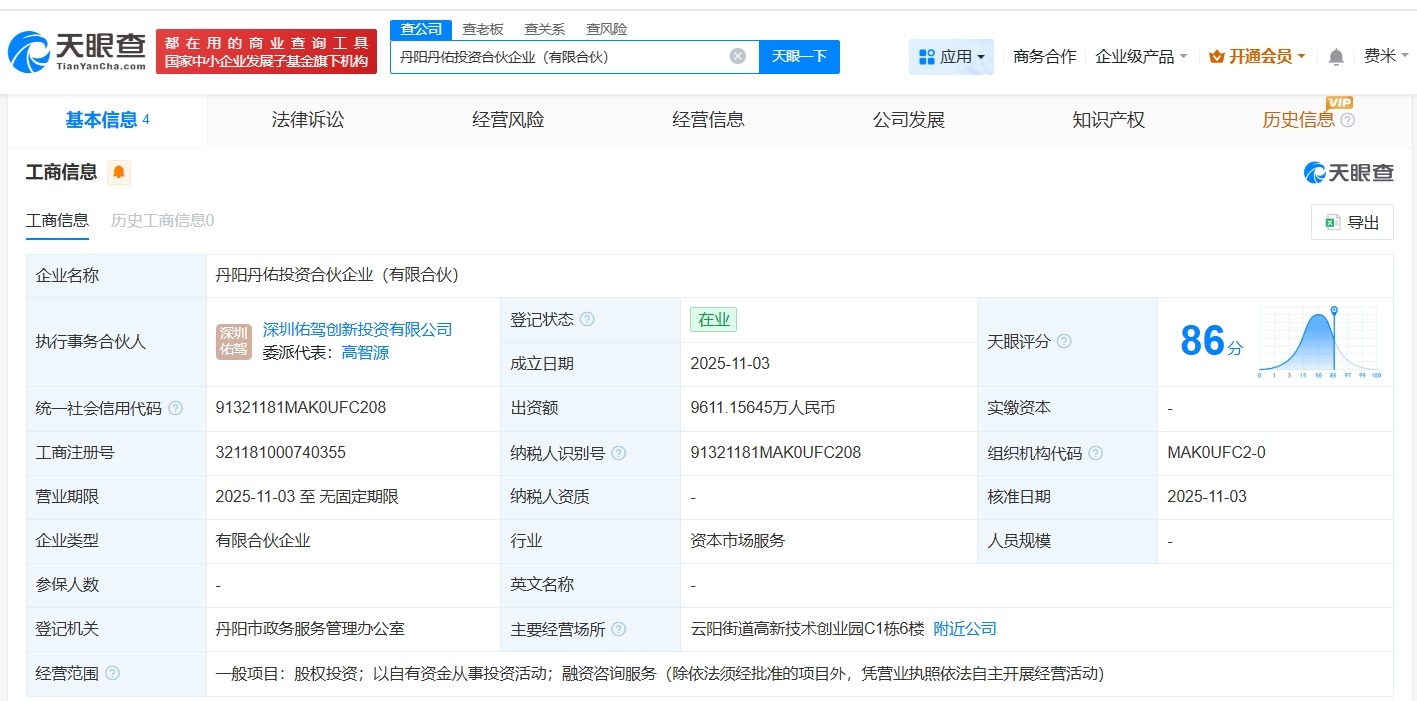Open notifications via the bell icon
The height and width of the screenshot is (701, 1417).
[x=1335, y=57]
